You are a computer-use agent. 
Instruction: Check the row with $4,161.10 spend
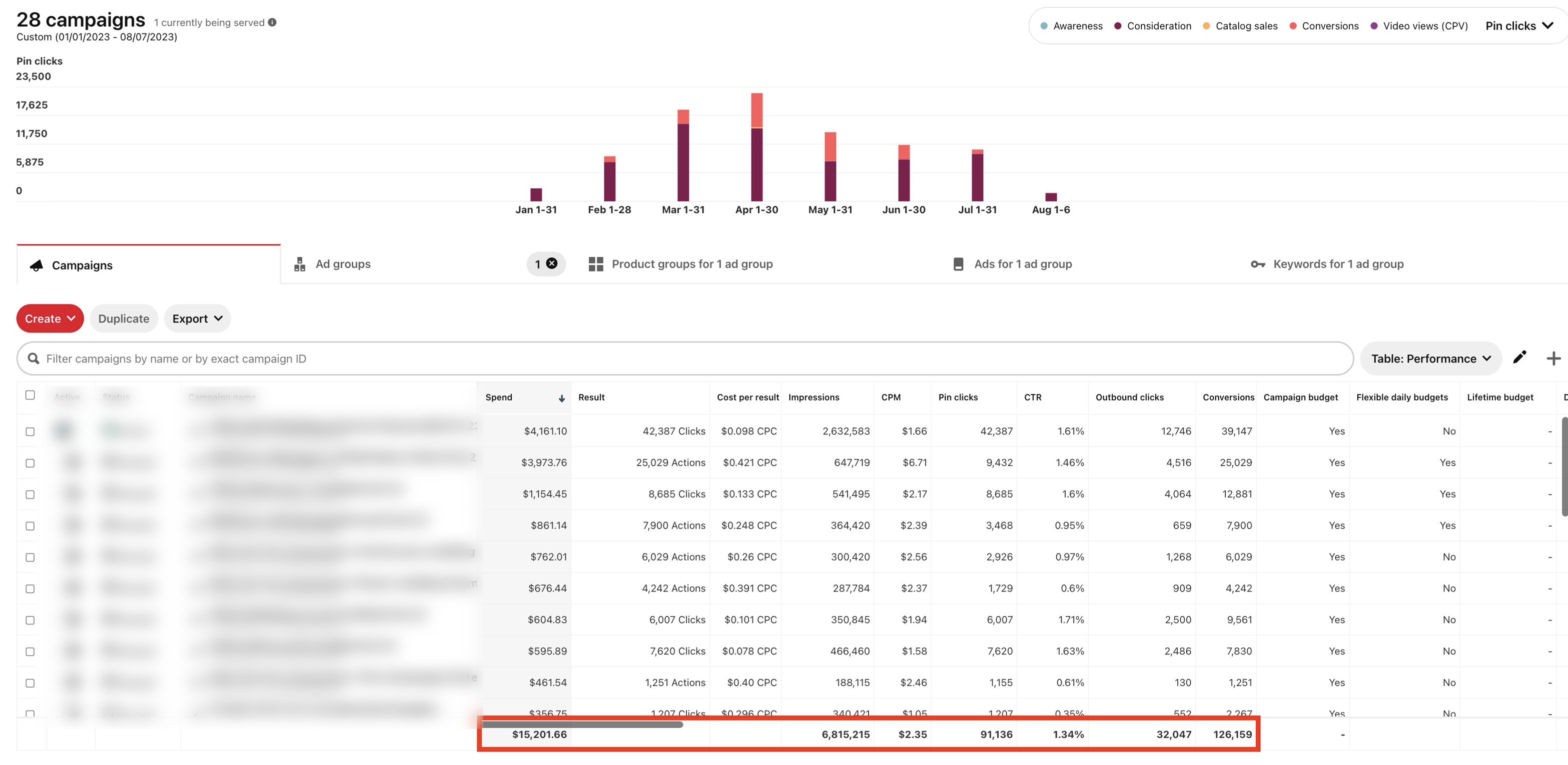click(x=30, y=432)
